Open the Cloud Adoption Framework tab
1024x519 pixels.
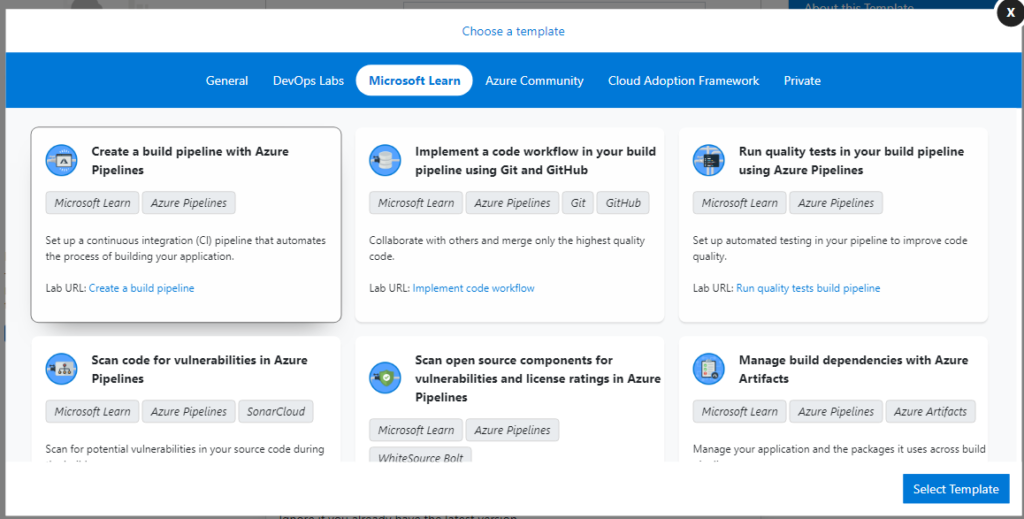(x=683, y=81)
